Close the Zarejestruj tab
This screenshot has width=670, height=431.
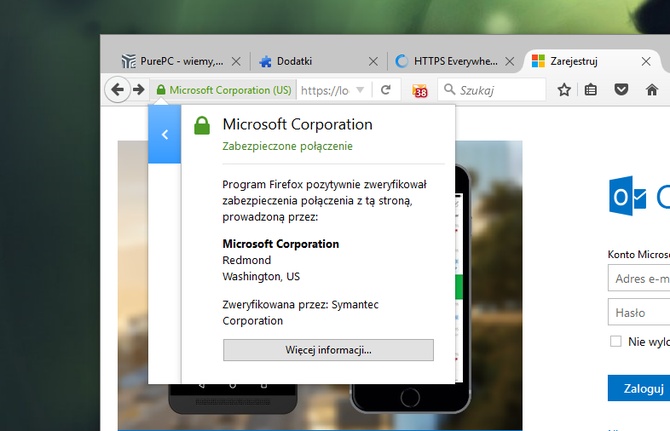(646, 62)
